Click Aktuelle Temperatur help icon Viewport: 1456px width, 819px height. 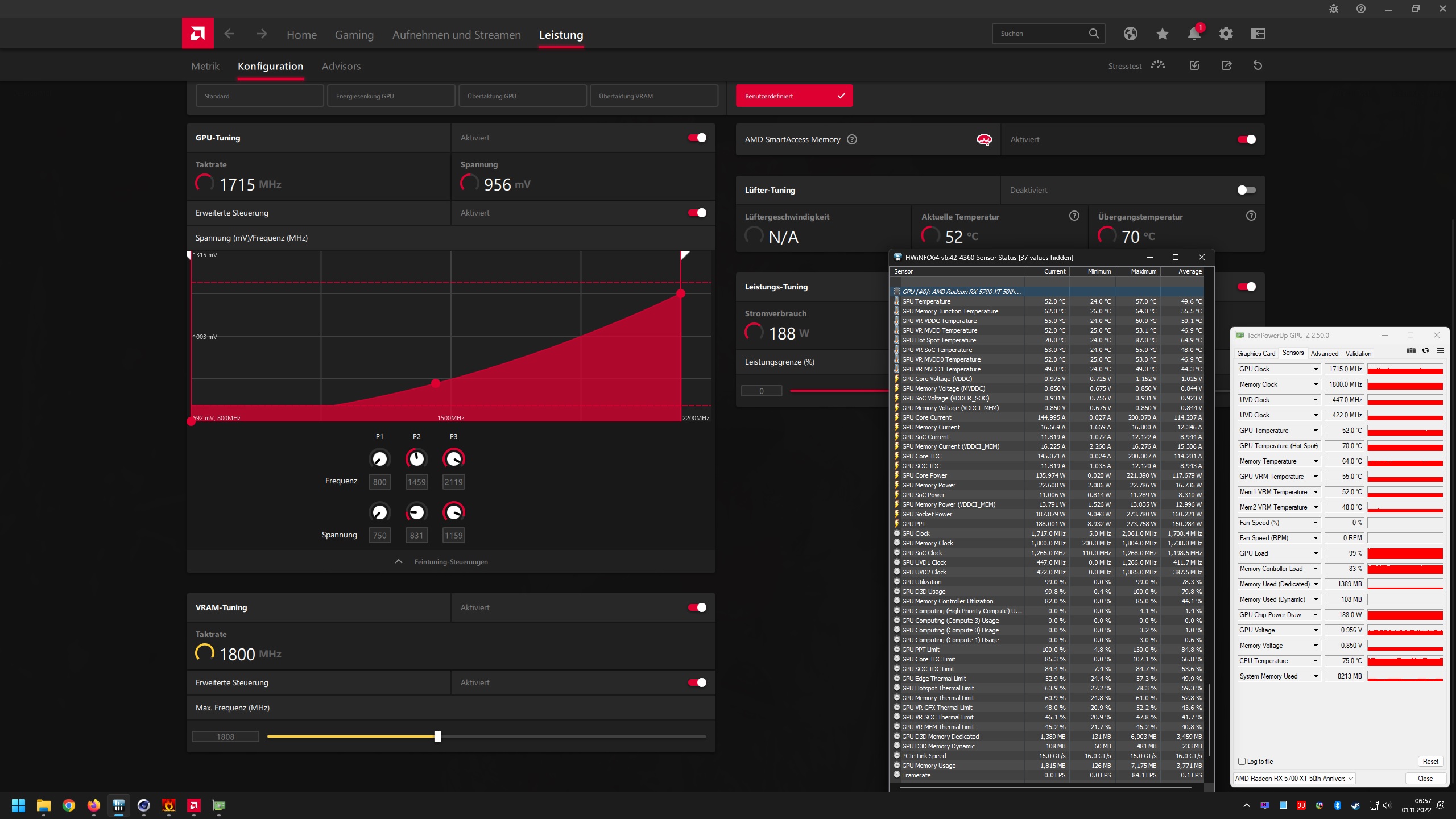(x=1074, y=216)
